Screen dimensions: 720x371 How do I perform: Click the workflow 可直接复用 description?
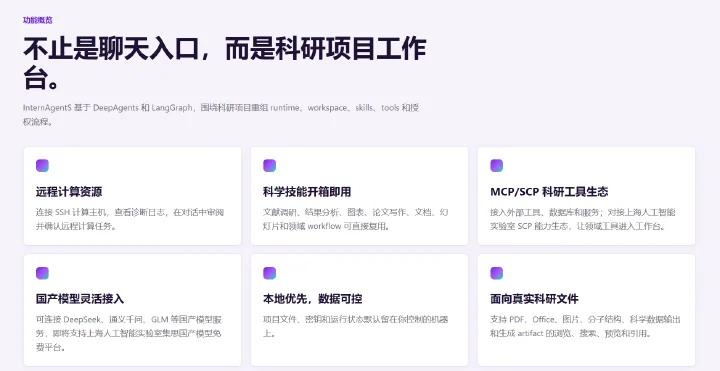(356, 219)
